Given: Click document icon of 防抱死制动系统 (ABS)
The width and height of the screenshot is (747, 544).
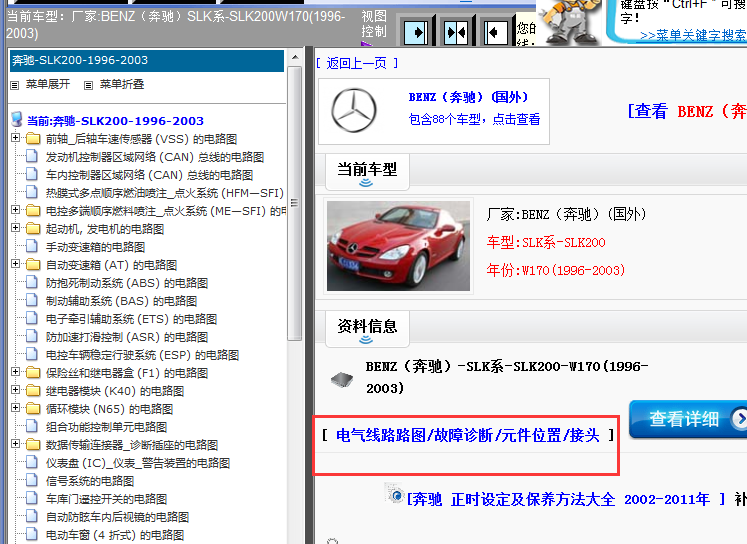Looking at the screenshot, I should pos(32,282).
